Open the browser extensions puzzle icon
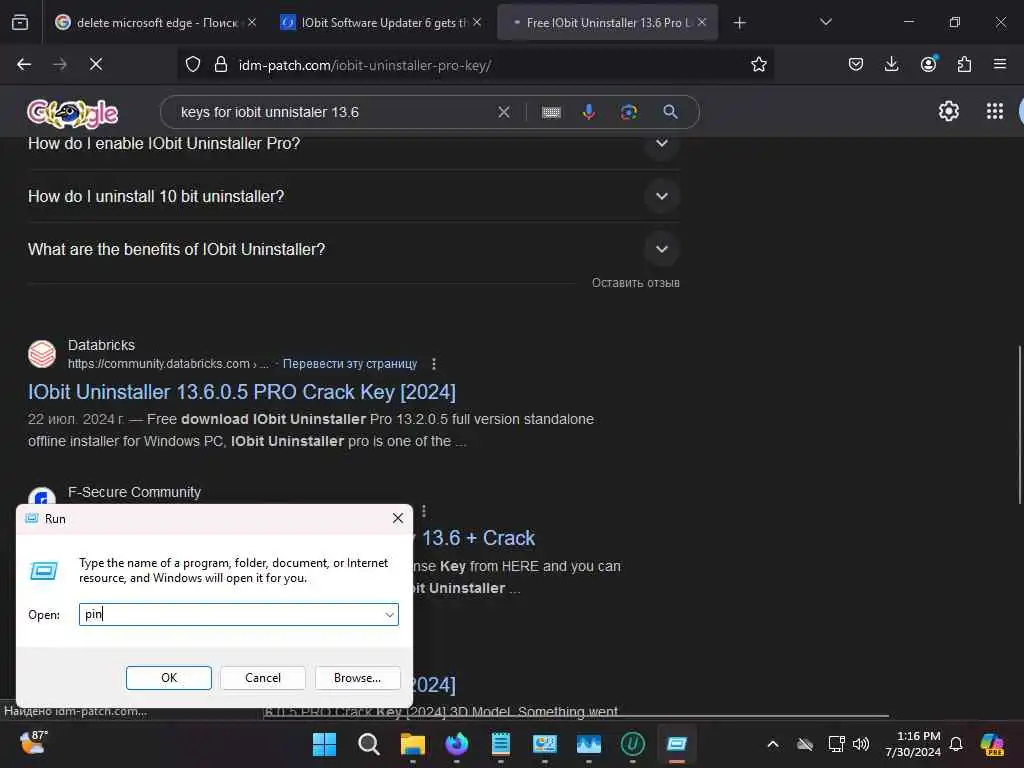The width and height of the screenshot is (1024, 768). pos(964,65)
